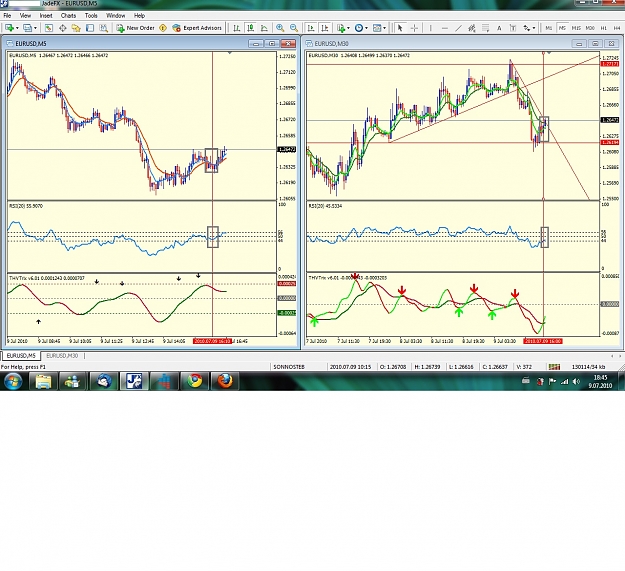Click the M5 chart date marker label
The image size is (625, 571).
(x=212, y=341)
